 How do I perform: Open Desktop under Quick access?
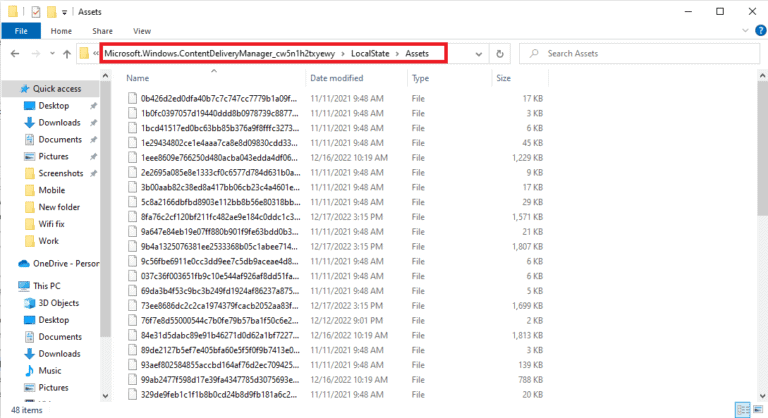54,105
